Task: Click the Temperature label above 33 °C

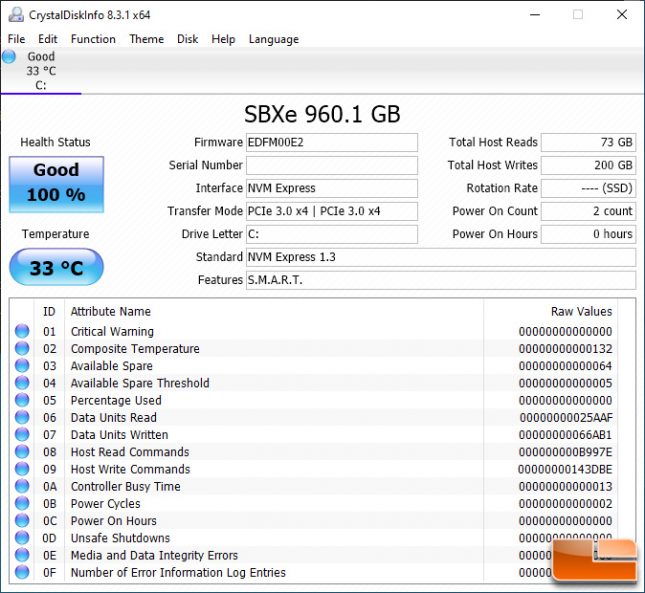Action: pyautogui.click(x=56, y=234)
